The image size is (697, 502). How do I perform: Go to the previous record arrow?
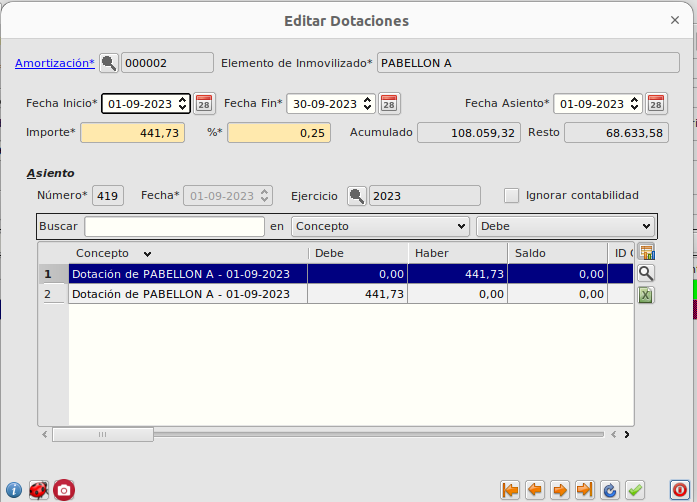535,490
